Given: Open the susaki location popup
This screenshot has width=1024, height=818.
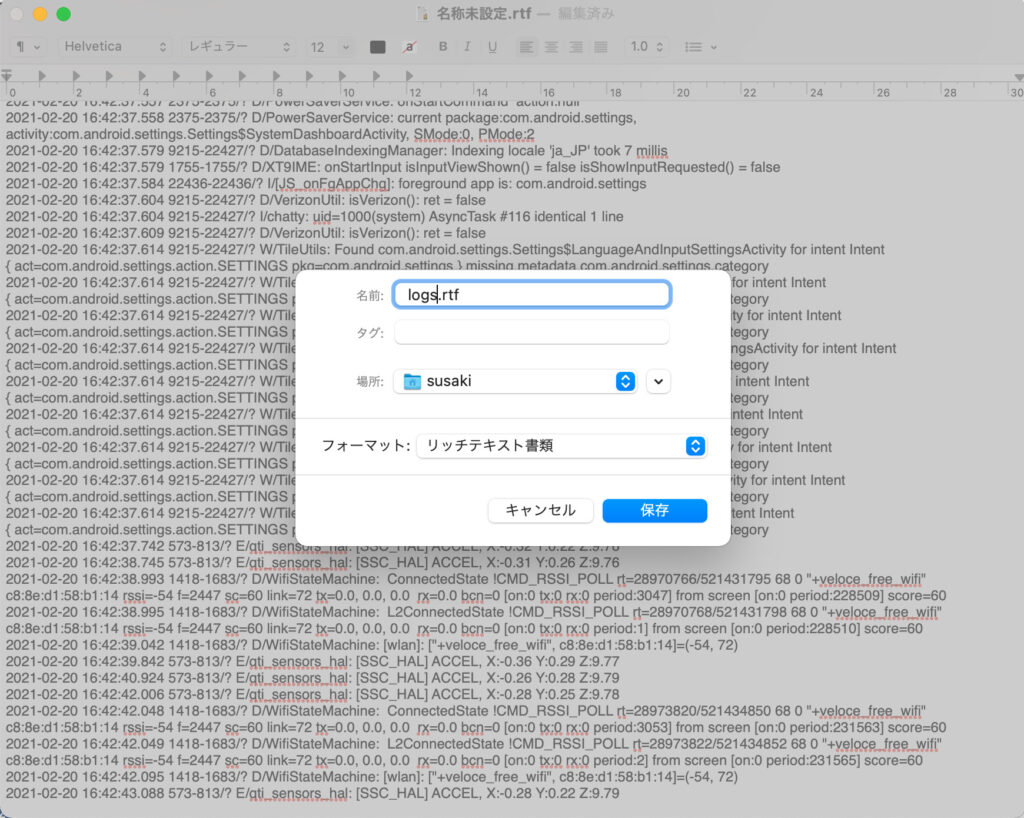Looking at the screenshot, I should click(515, 381).
